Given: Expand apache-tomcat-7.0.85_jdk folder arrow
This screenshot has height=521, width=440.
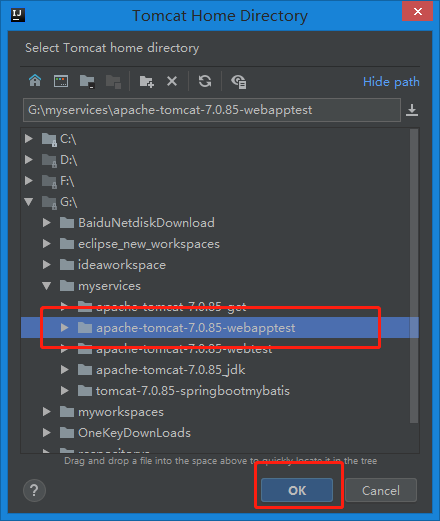Looking at the screenshot, I should click(x=65, y=370).
